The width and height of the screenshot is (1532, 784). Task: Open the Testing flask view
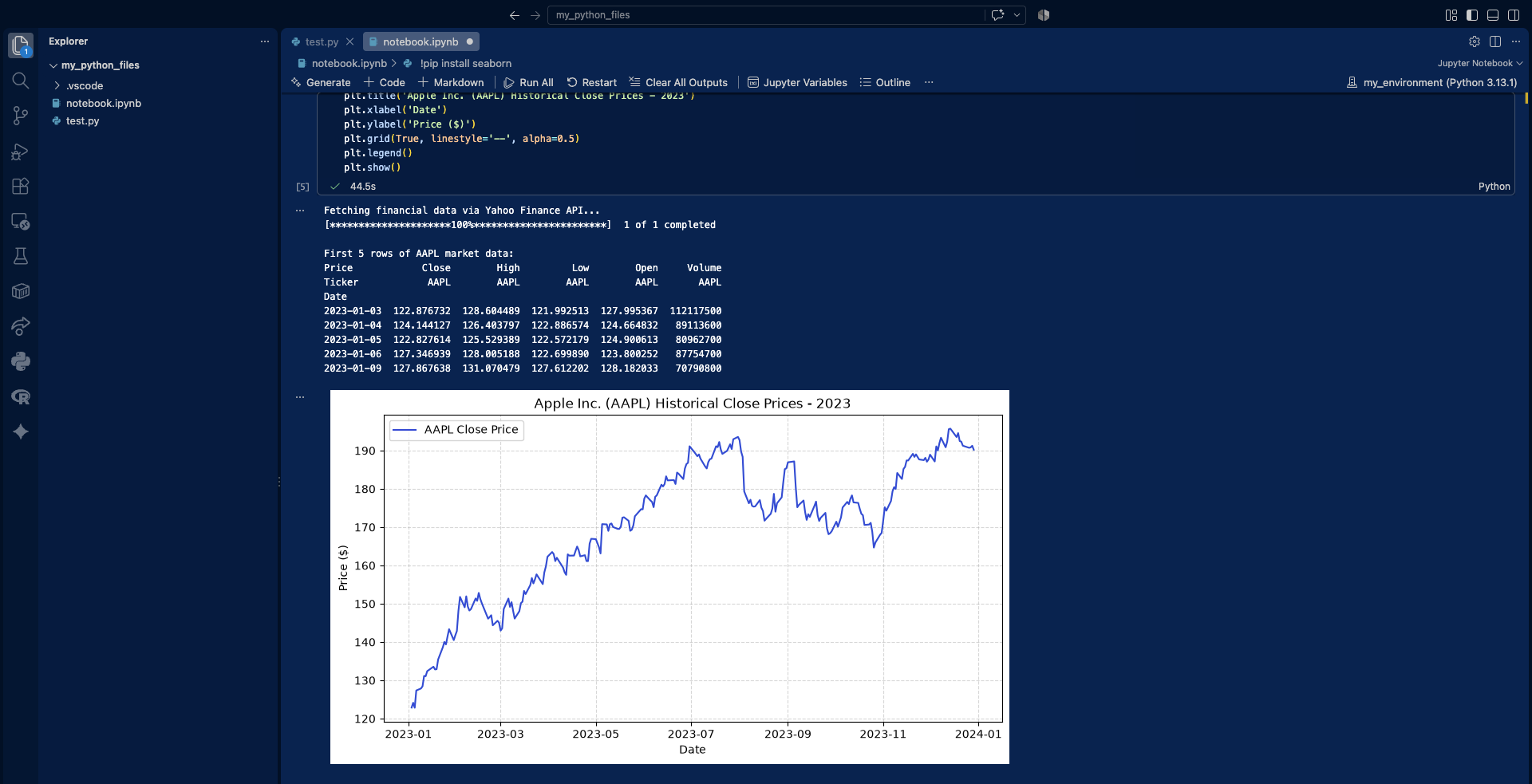pyautogui.click(x=21, y=256)
